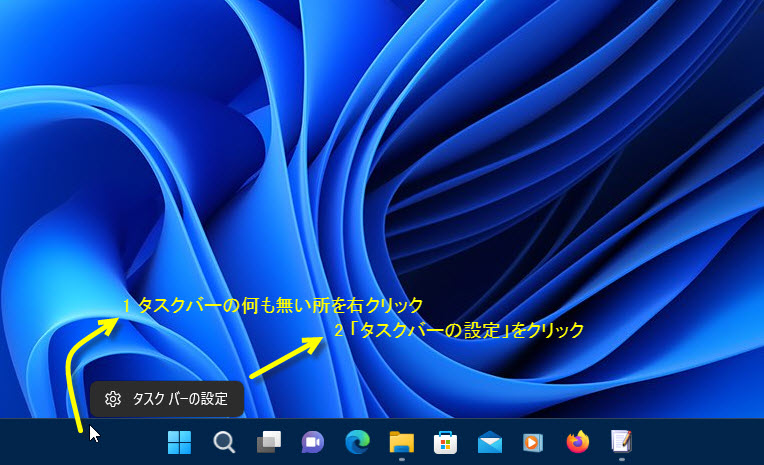Image resolution: width=764 pixels, height=465 pixels.
Task: Click the orange media player taskbar icon
Action: pos(533,442)
